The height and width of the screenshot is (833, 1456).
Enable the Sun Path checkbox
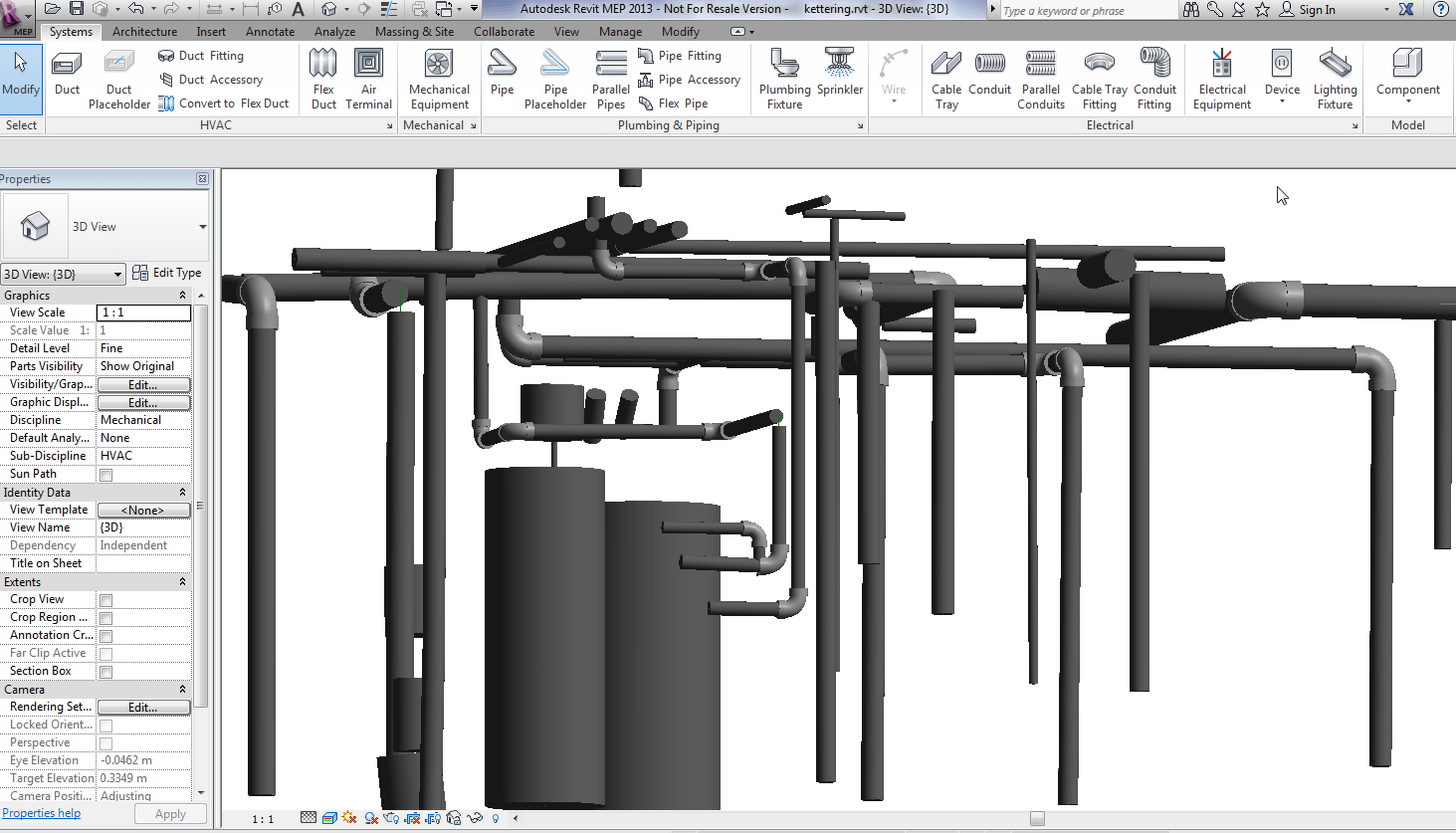(x=104, y=475)
